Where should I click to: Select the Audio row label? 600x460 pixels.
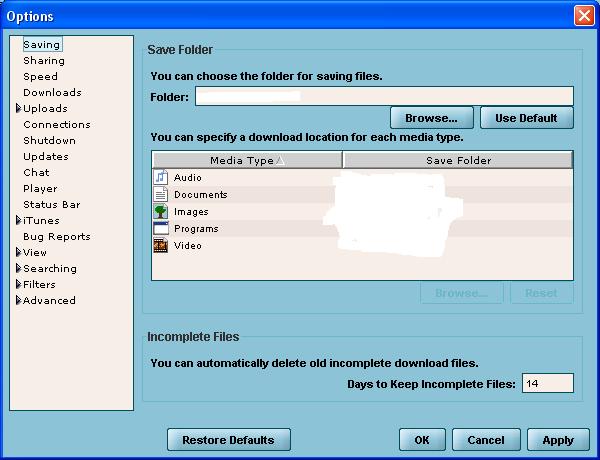pyautogui.click(x=188, y=178)
